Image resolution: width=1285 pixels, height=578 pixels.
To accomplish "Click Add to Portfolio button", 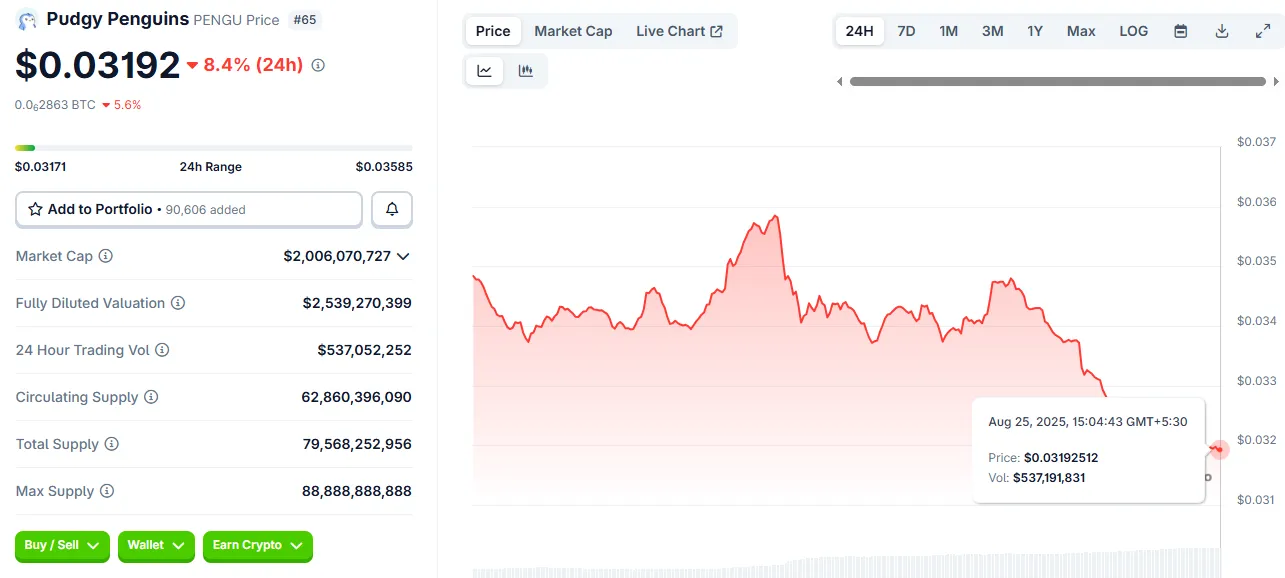I will tap(189, 209).
